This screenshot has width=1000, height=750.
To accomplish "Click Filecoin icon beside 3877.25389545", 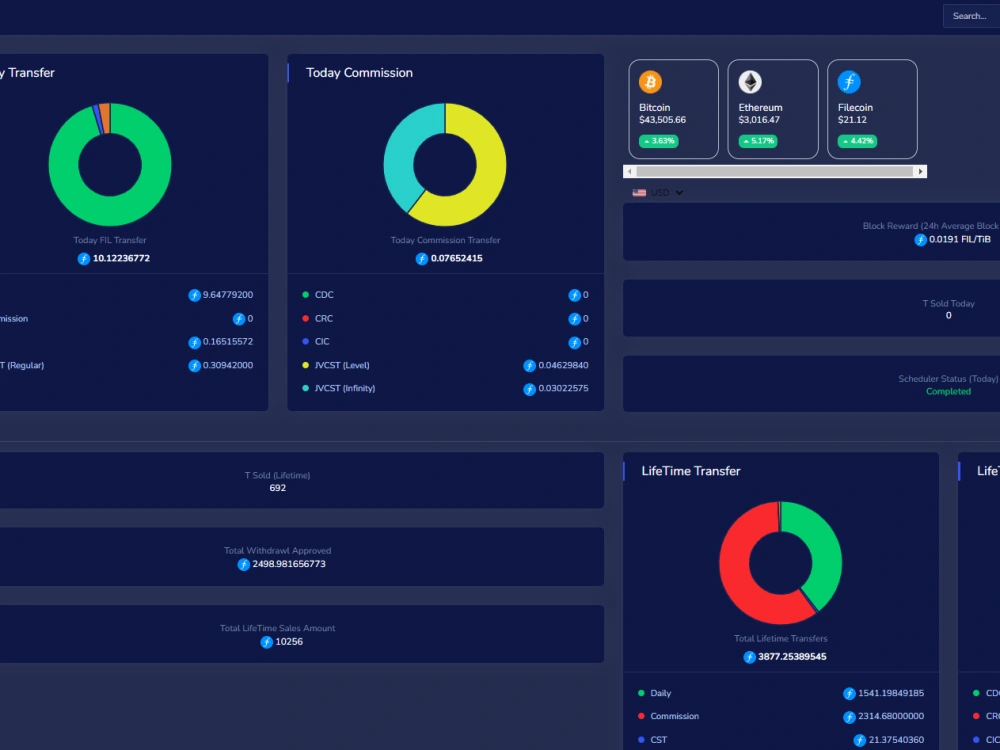I will click(x=749, y=657).
